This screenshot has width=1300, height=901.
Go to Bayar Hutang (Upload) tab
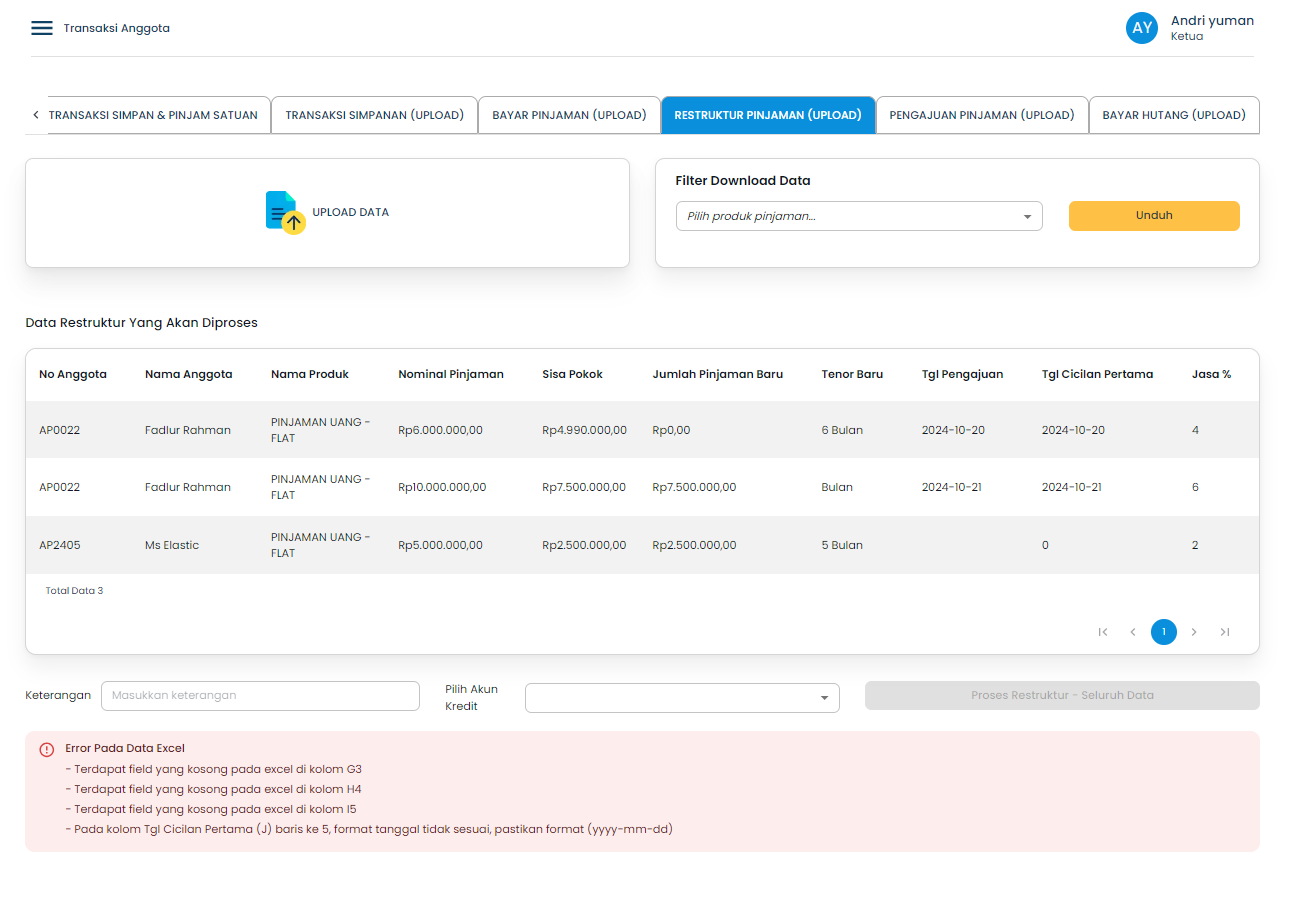(1173, 115)
